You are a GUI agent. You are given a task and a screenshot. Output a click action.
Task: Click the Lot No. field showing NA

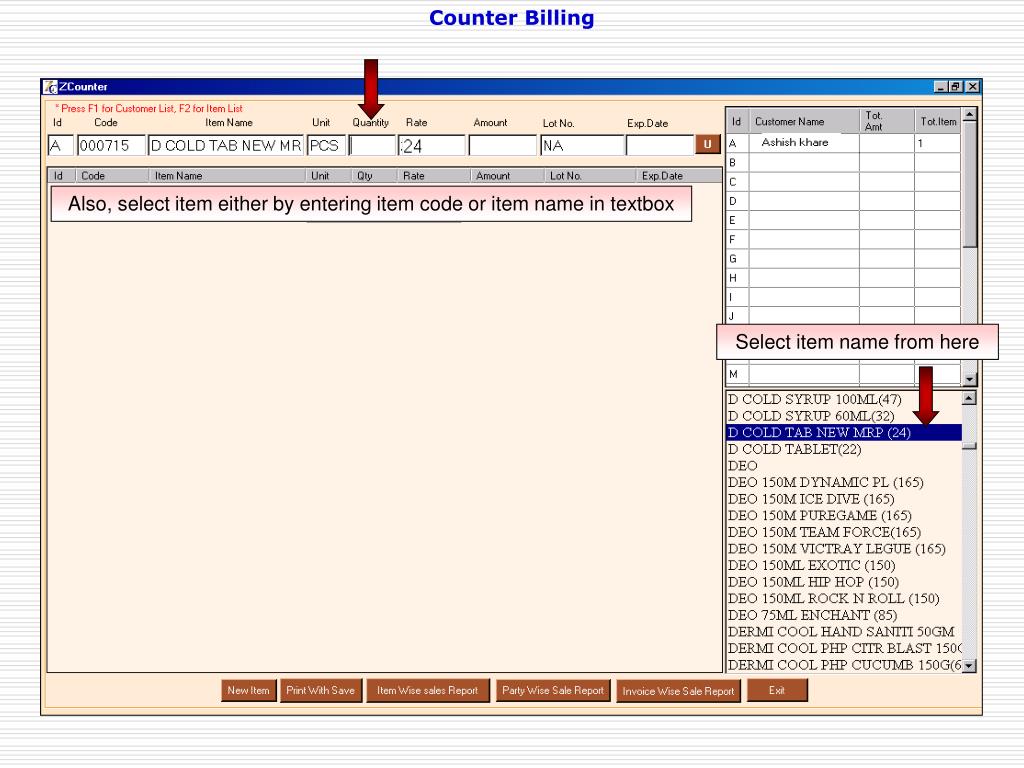pyautogui.click(x=582, y=145)
